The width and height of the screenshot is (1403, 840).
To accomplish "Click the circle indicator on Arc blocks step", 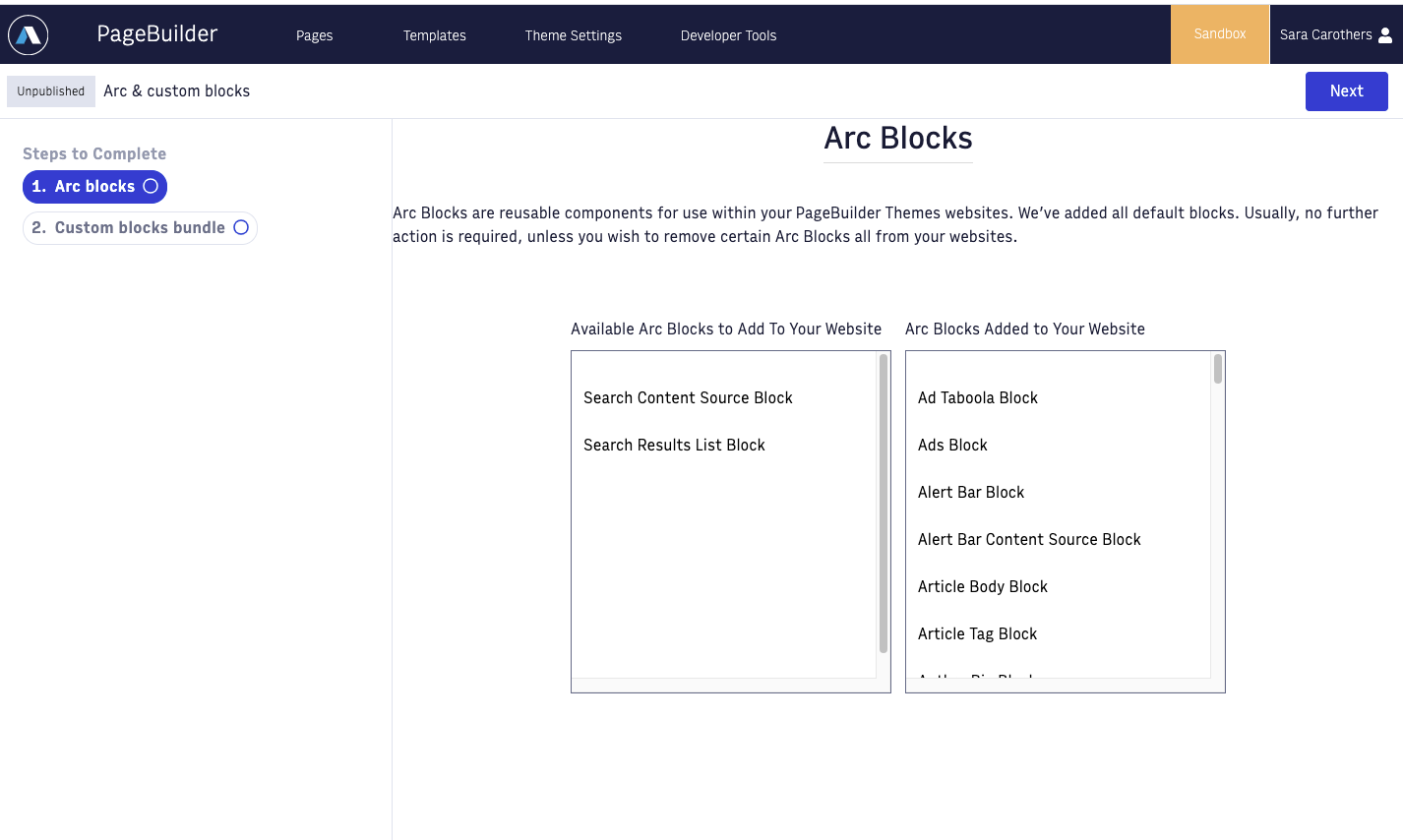I will point(151,186).
